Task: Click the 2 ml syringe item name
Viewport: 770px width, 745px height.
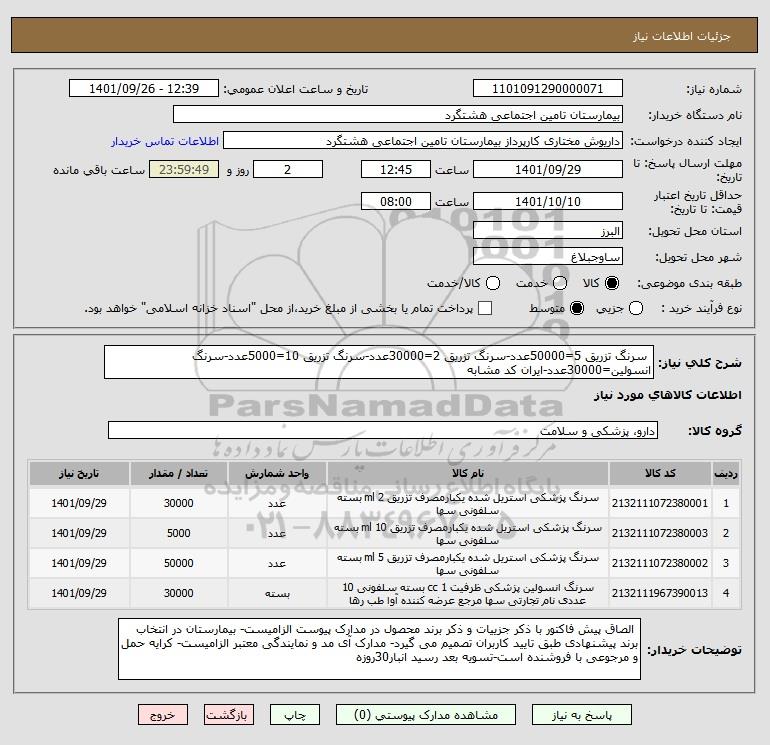Action: coord(468,504)
